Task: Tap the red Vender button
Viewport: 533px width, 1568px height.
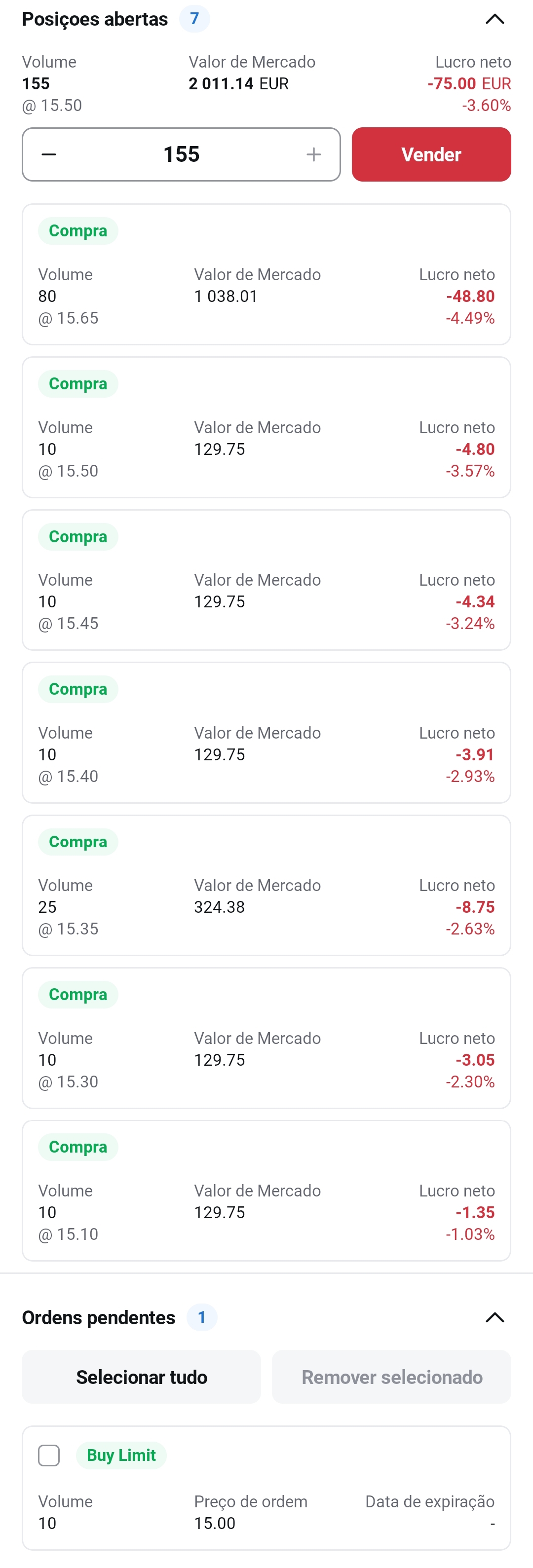Action: tap(431, 154)
